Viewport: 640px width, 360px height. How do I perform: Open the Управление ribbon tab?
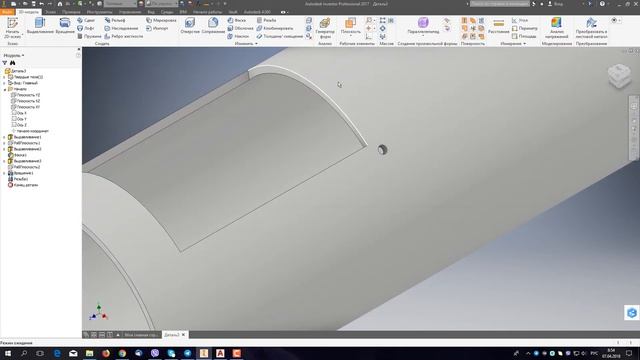tap(130, 12)
